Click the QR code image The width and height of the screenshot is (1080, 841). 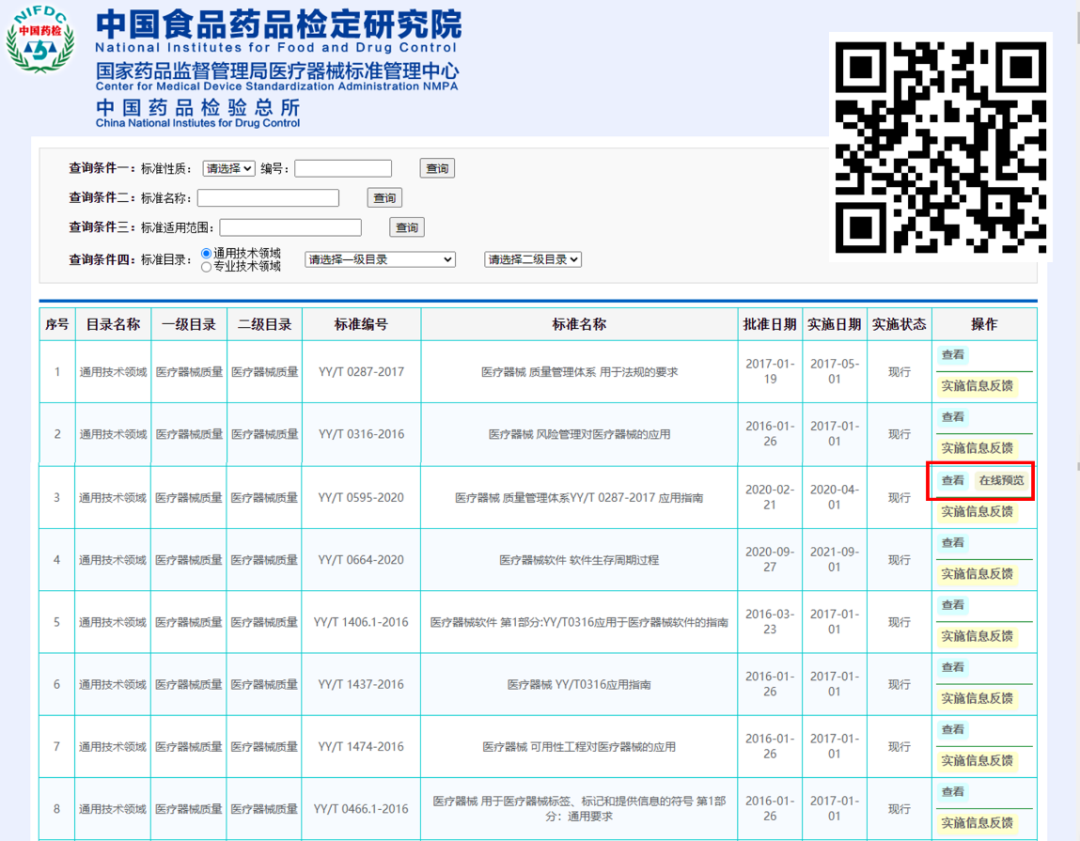click(940, 146)
